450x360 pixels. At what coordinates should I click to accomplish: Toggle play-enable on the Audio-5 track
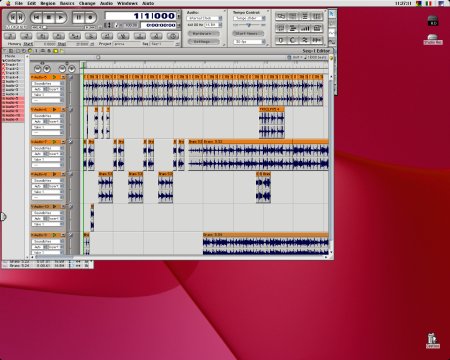pyautogui.click(x=54, y=77)
